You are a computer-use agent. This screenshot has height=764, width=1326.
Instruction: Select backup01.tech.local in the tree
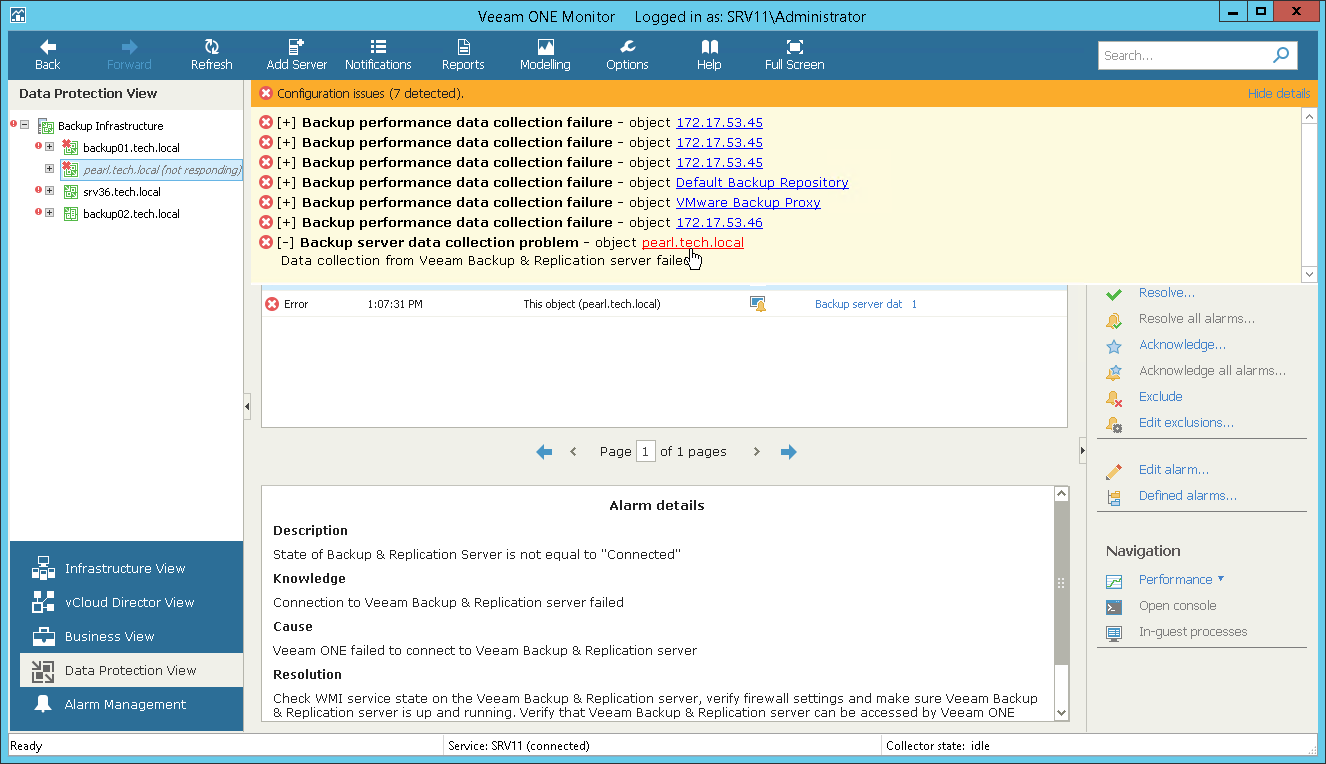(x=131, y=148)
